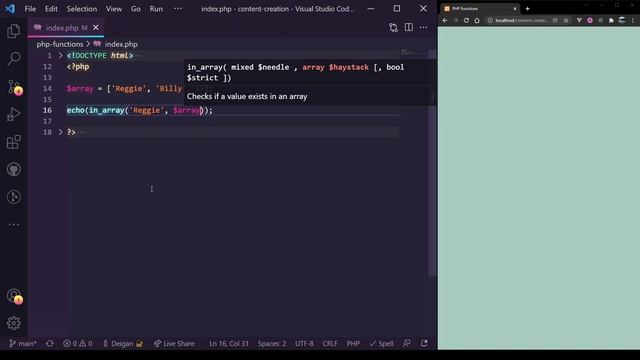Open the Edit menu
The height and width of the screenshot is (360, 640).
point(51,9)
